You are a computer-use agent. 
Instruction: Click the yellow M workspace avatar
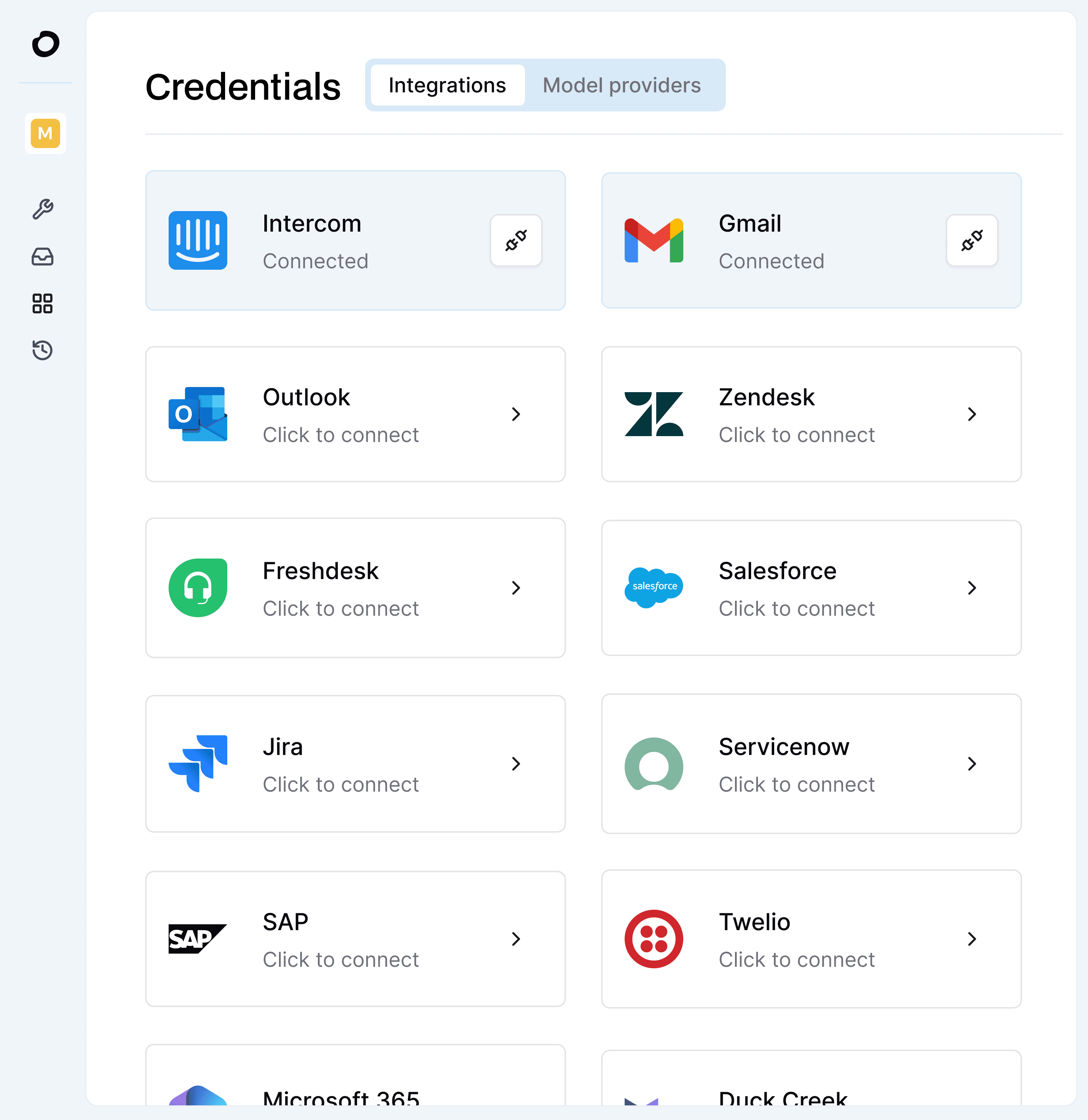point(45,133)
